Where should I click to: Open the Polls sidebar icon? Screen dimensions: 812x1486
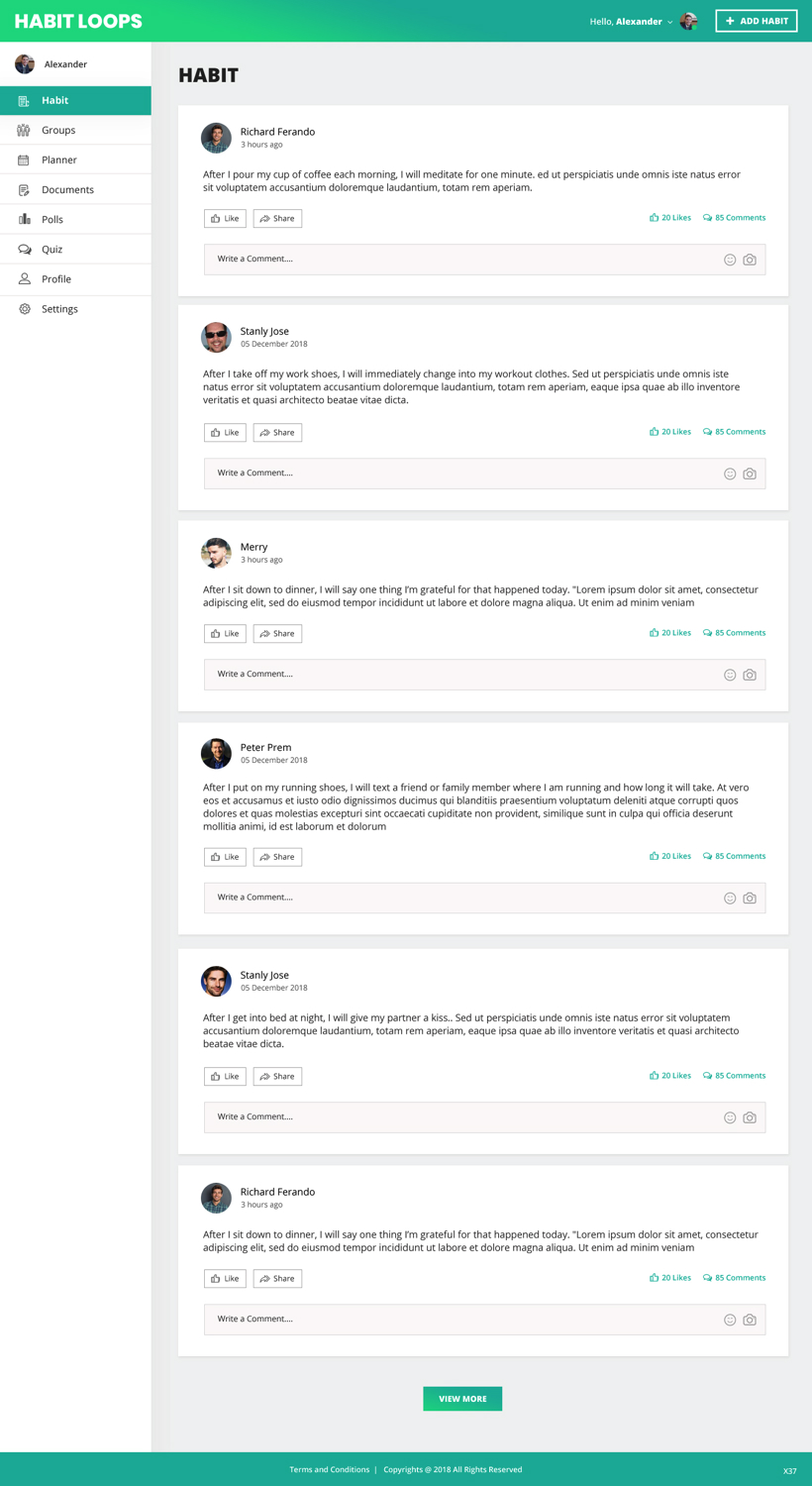coord(25,219)
